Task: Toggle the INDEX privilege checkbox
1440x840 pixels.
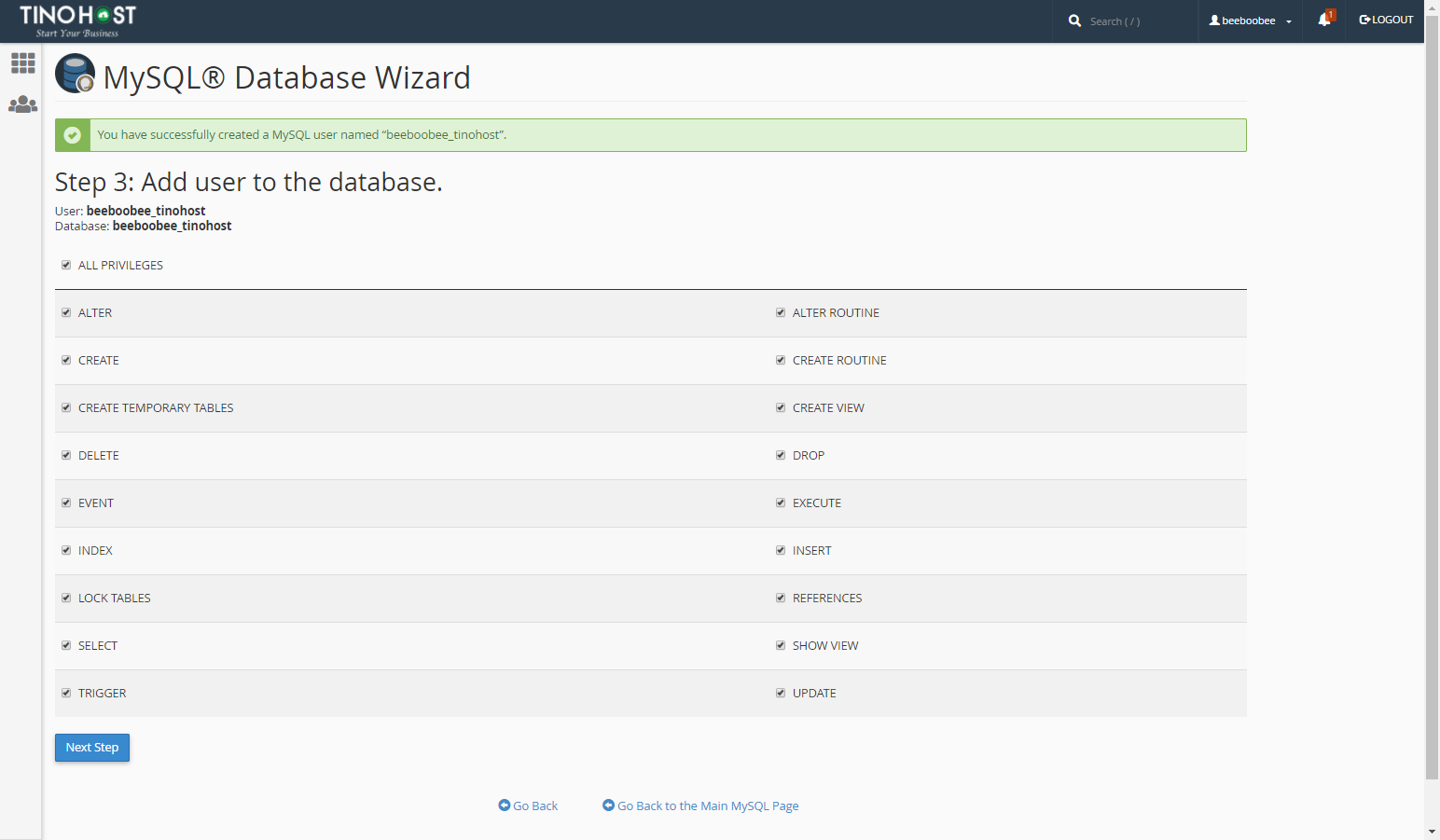Action: pyautogui.click(x=66, y=550)
